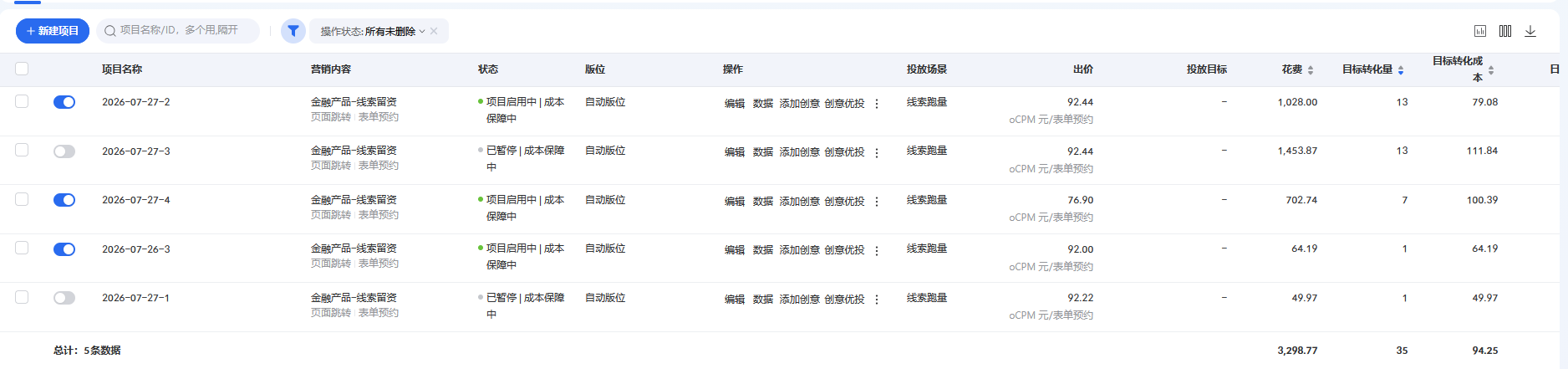Turn off the 2026-07-27-2 switch
The width and height of the screenshot is (1568, 369).
click(x=64, y=102)
